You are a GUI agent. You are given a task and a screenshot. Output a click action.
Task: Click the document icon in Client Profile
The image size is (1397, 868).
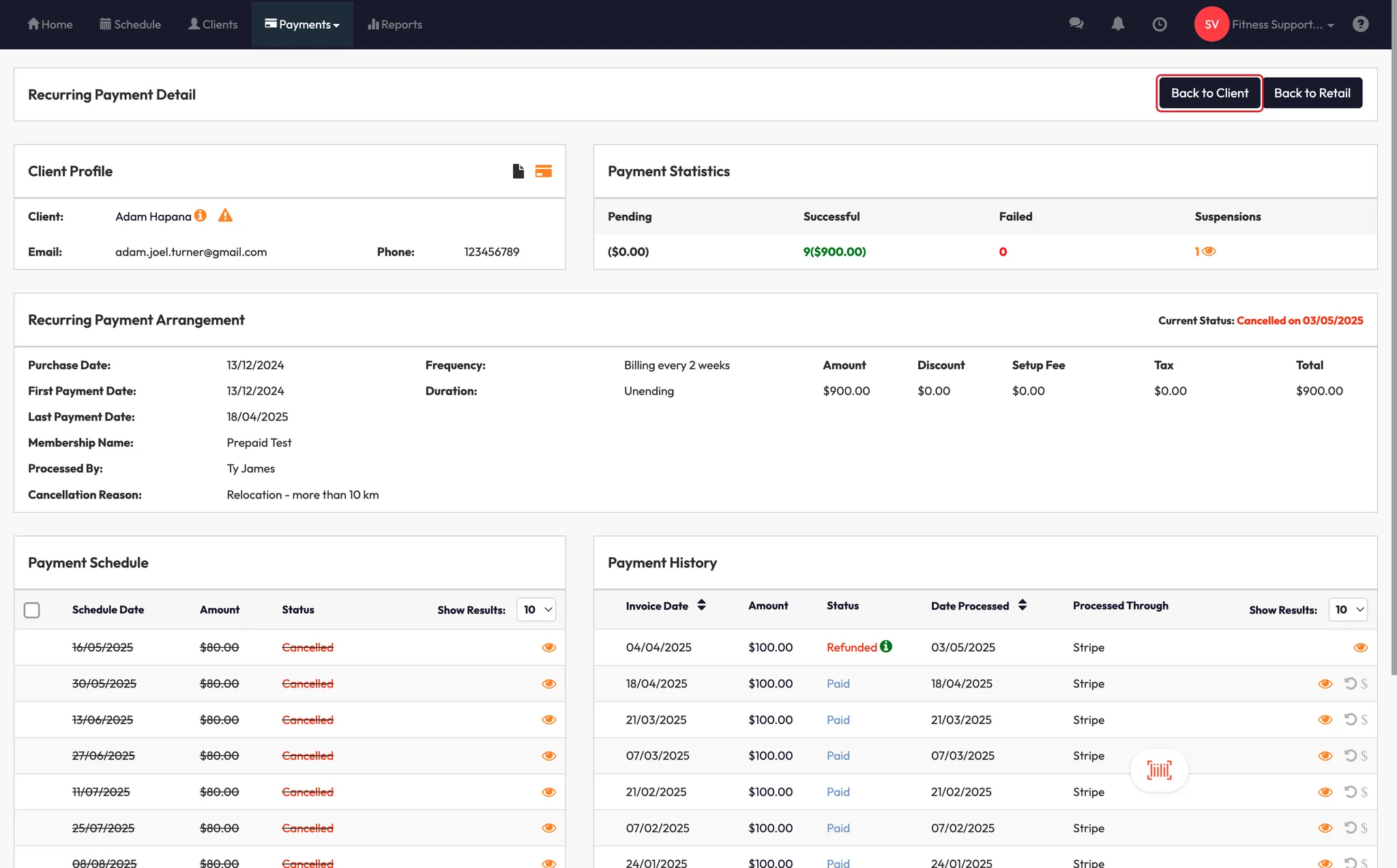518,171
